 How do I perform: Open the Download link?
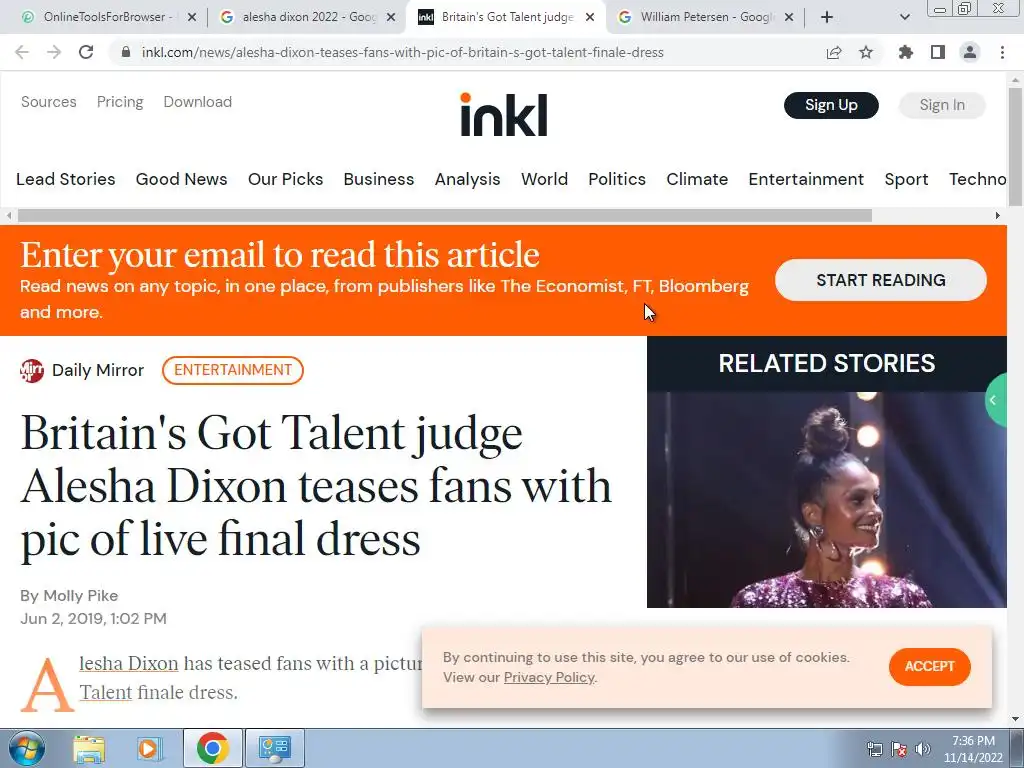[197, 102]
